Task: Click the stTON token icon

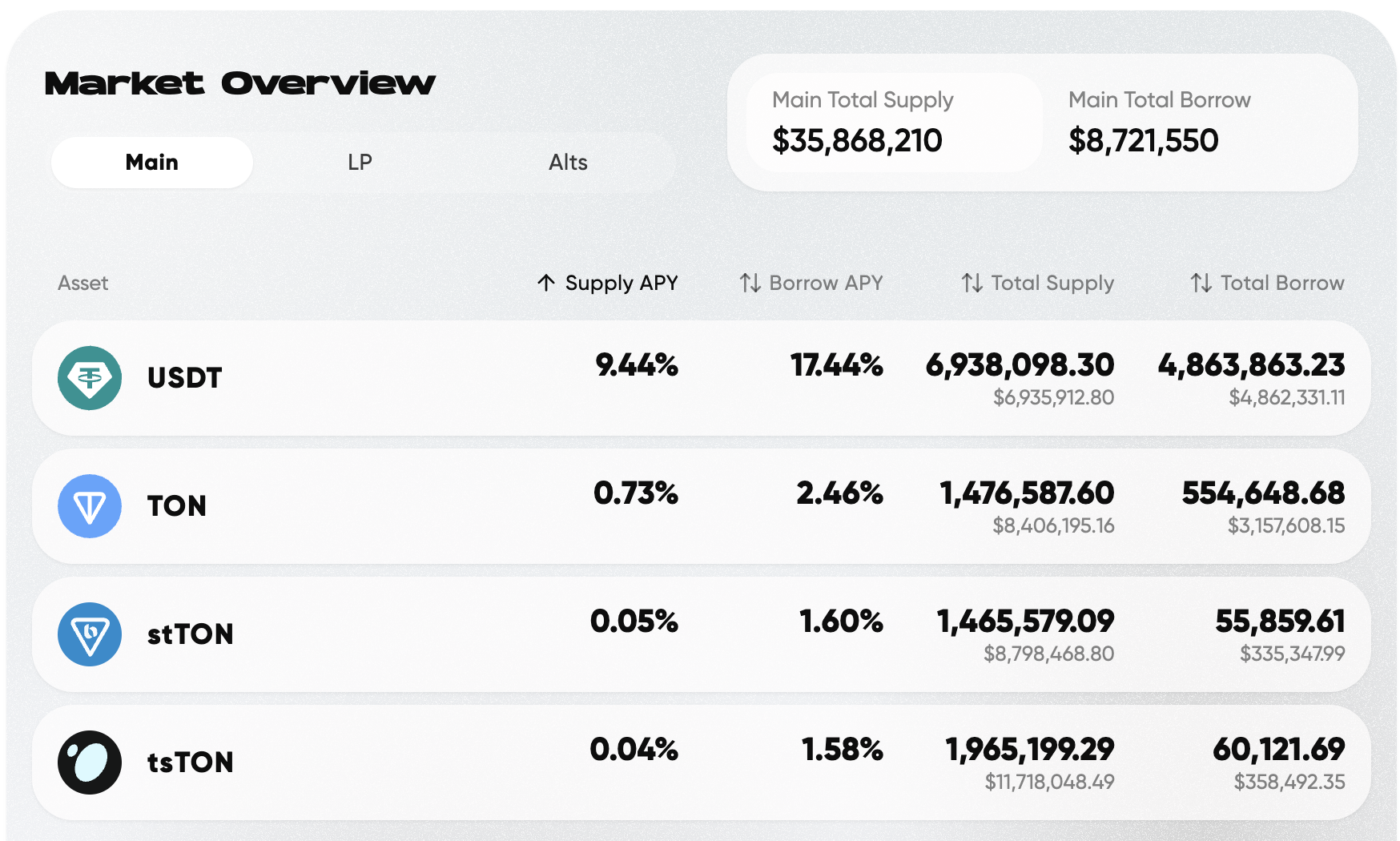Action: pyautogui.click(x=90, y=634)
